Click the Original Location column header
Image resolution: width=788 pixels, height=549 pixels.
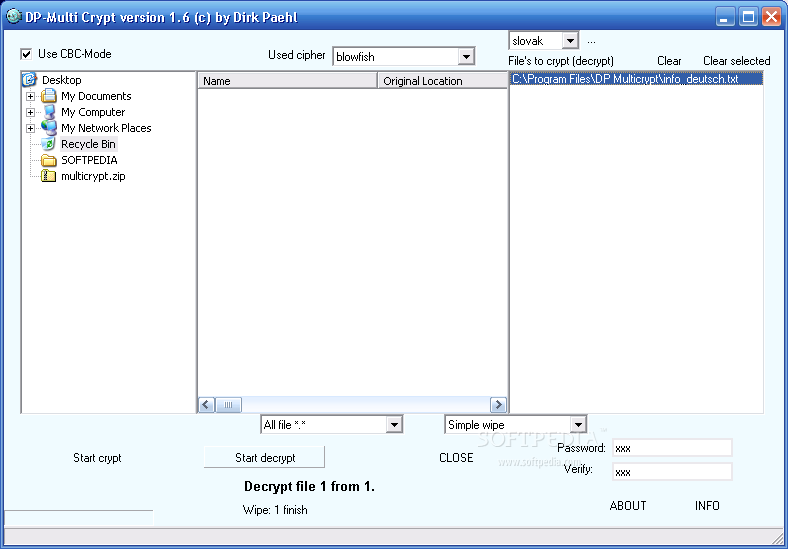[442, 80]
